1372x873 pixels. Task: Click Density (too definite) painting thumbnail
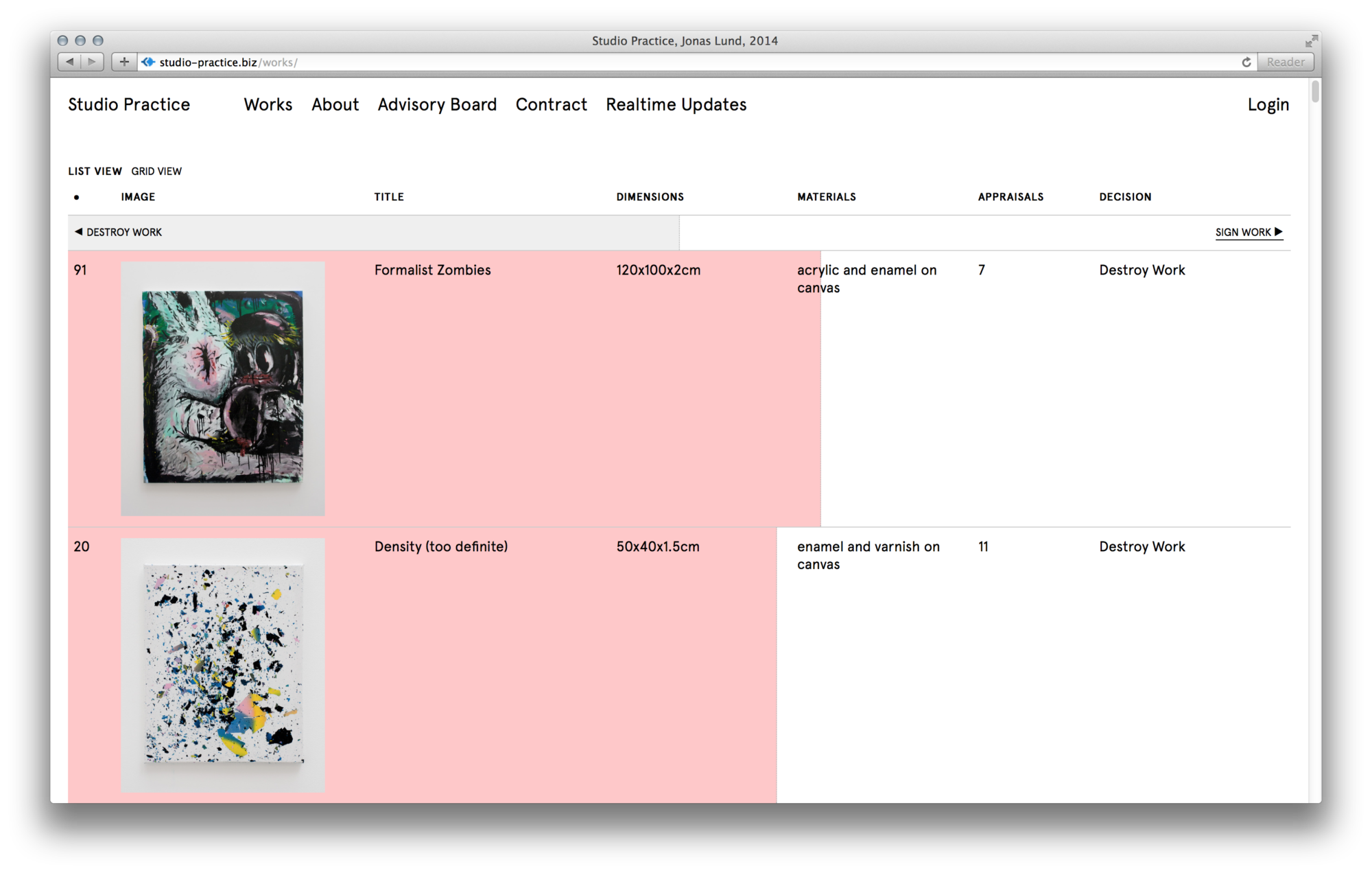tap(223, 664)
